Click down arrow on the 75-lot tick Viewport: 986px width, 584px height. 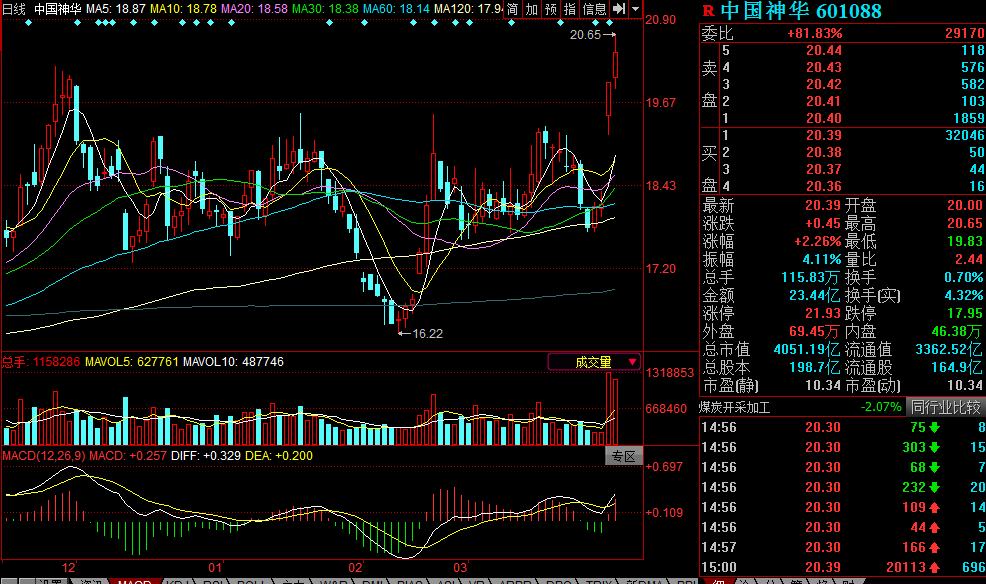click(934, 427)
